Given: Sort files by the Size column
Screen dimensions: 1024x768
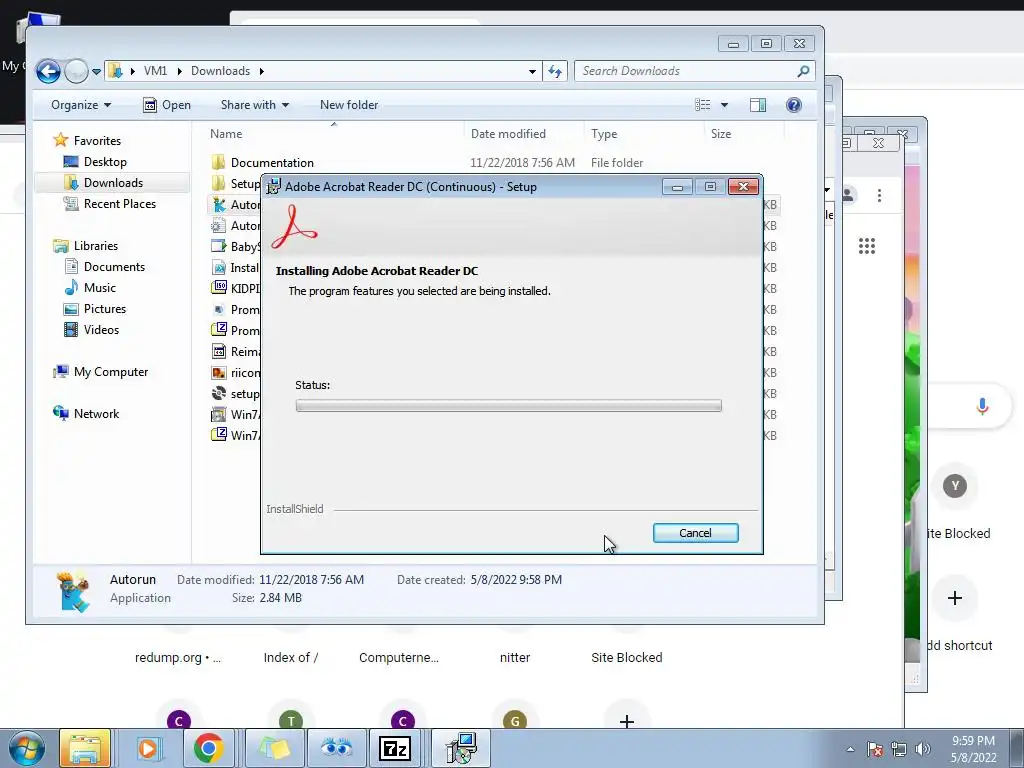Looking at the screenshot, I should pos(721,134).
